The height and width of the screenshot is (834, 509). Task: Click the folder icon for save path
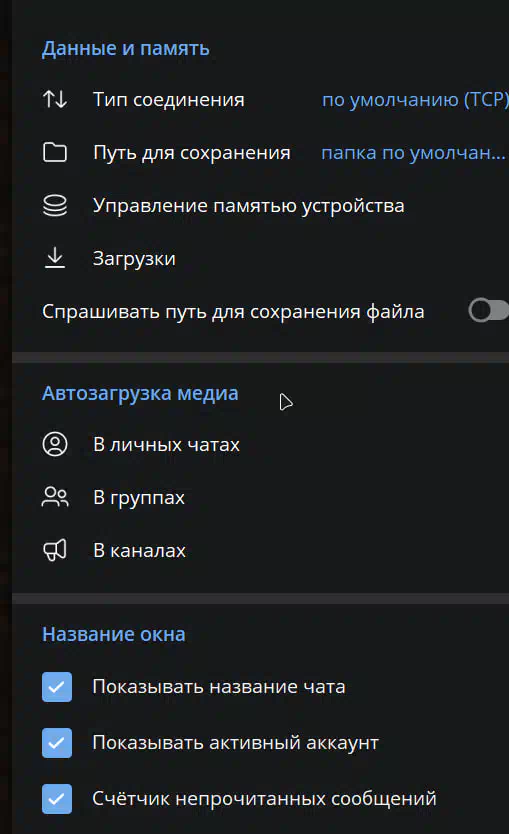(55, 153)
